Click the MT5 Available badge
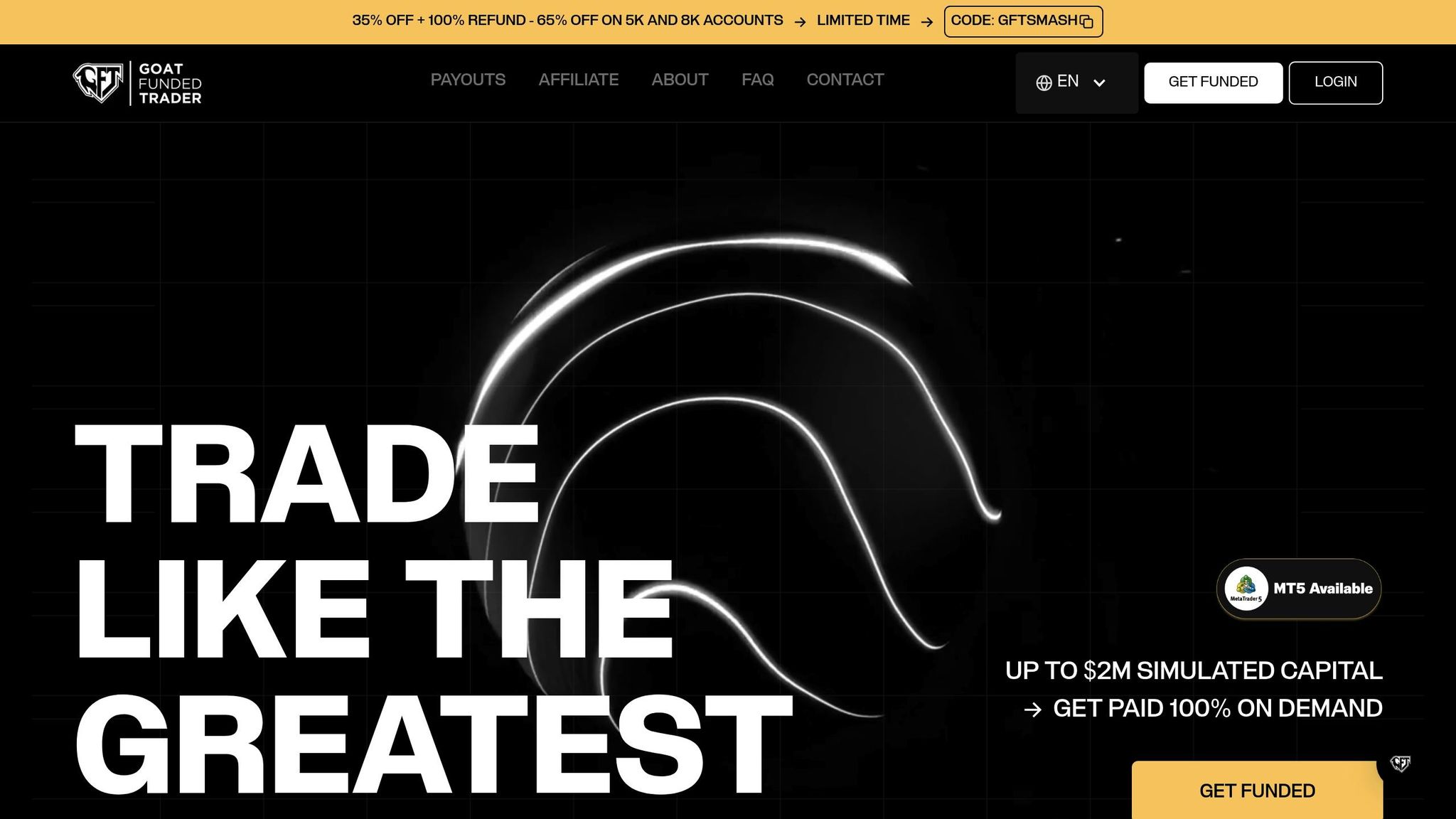Screen dimensions: 1456x819 click(1322, 589)
